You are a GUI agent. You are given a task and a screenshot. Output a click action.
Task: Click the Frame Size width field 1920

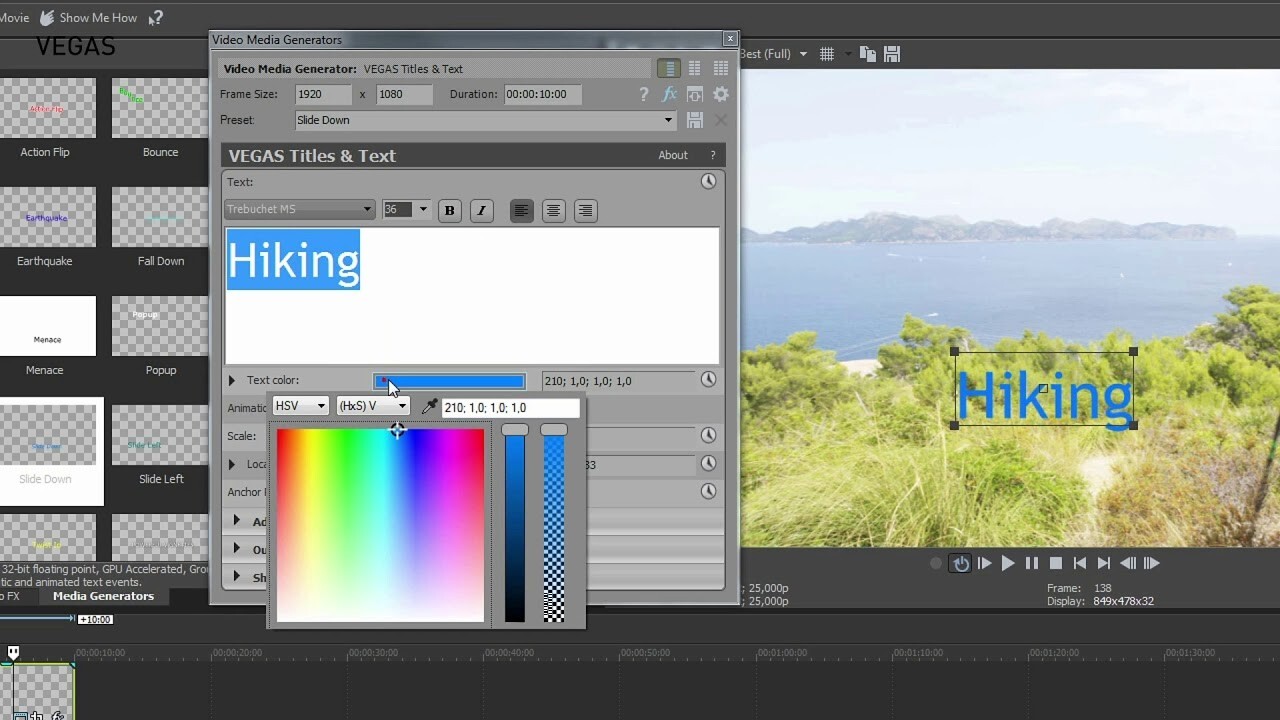click(324, 94)
